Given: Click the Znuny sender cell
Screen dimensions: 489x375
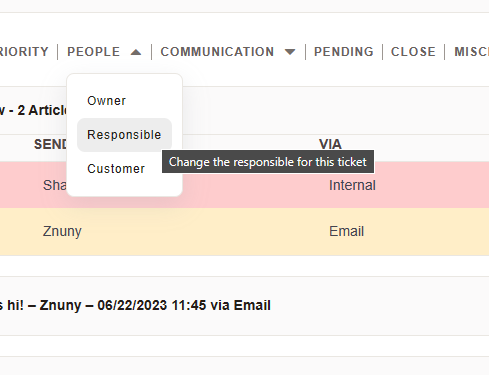Looking at the screenshot, I should click(x=62, y=231).
